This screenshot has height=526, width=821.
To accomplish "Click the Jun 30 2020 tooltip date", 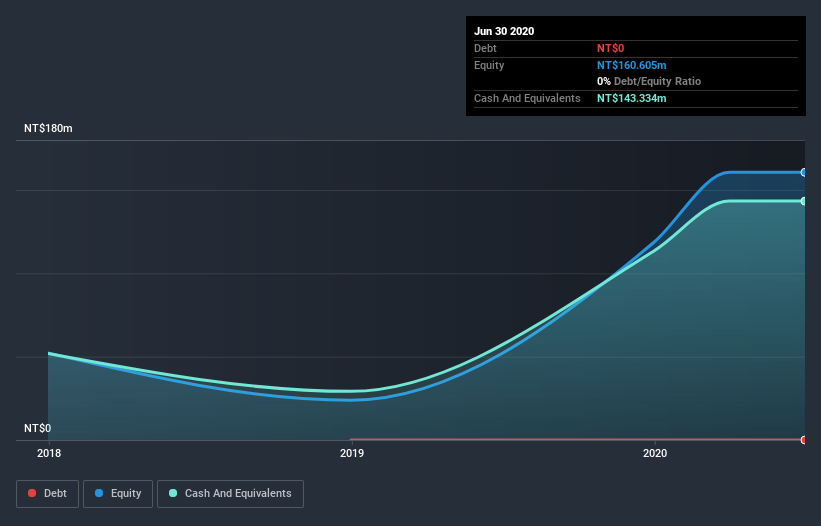I will pos(504,31).
